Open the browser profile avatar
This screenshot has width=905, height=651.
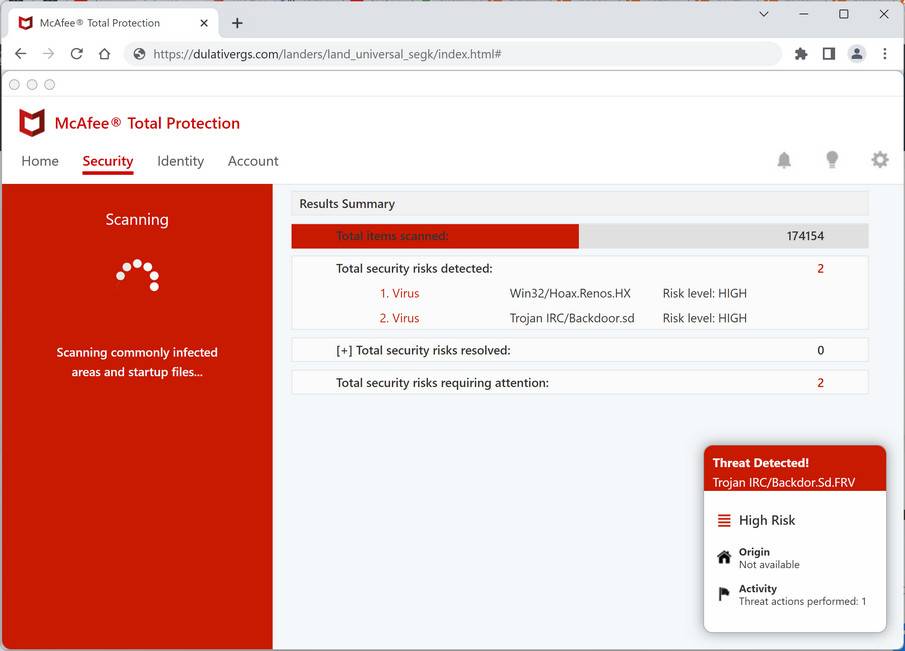857,54
